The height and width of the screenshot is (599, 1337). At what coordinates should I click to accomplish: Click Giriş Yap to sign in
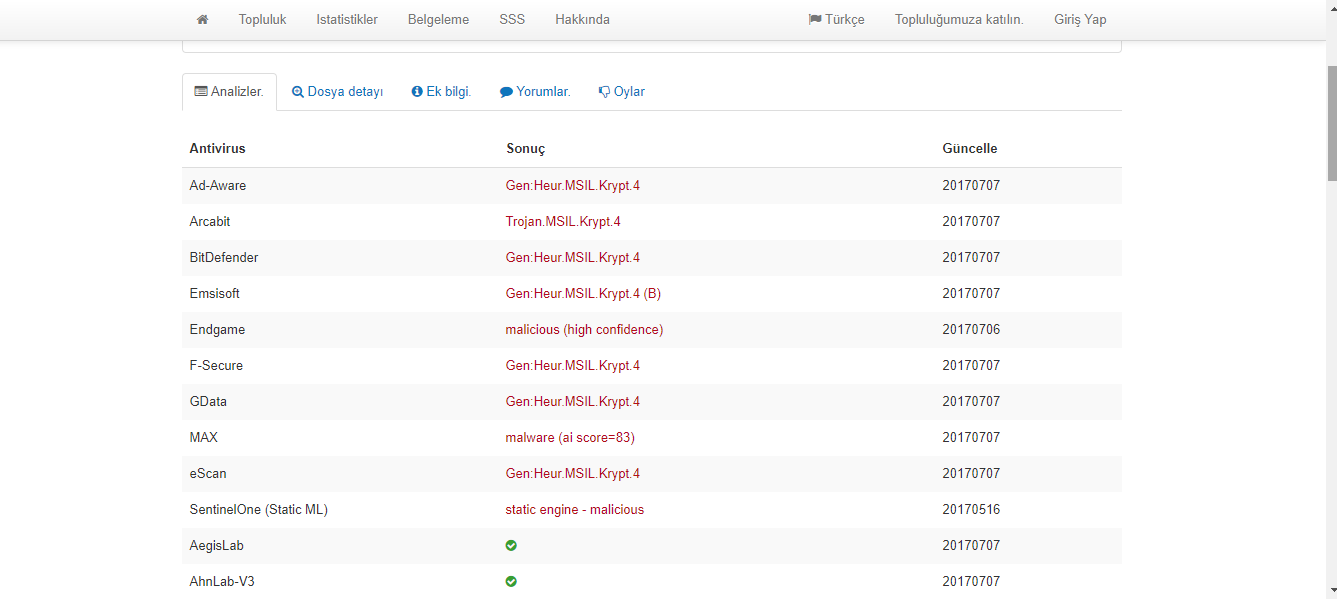click(x=1080, y=20)
